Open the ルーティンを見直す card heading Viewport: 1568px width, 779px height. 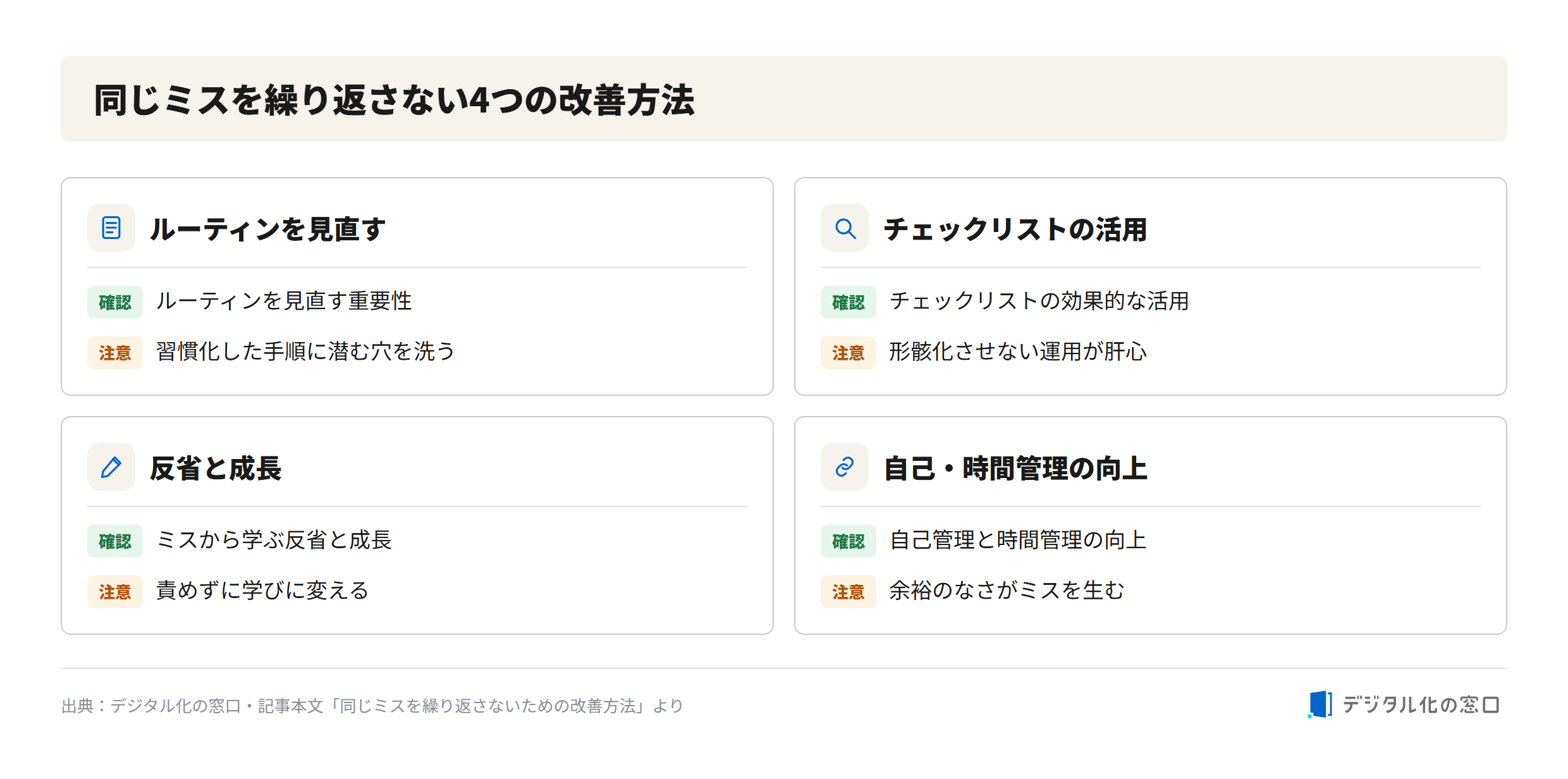[x=267, y=229]
